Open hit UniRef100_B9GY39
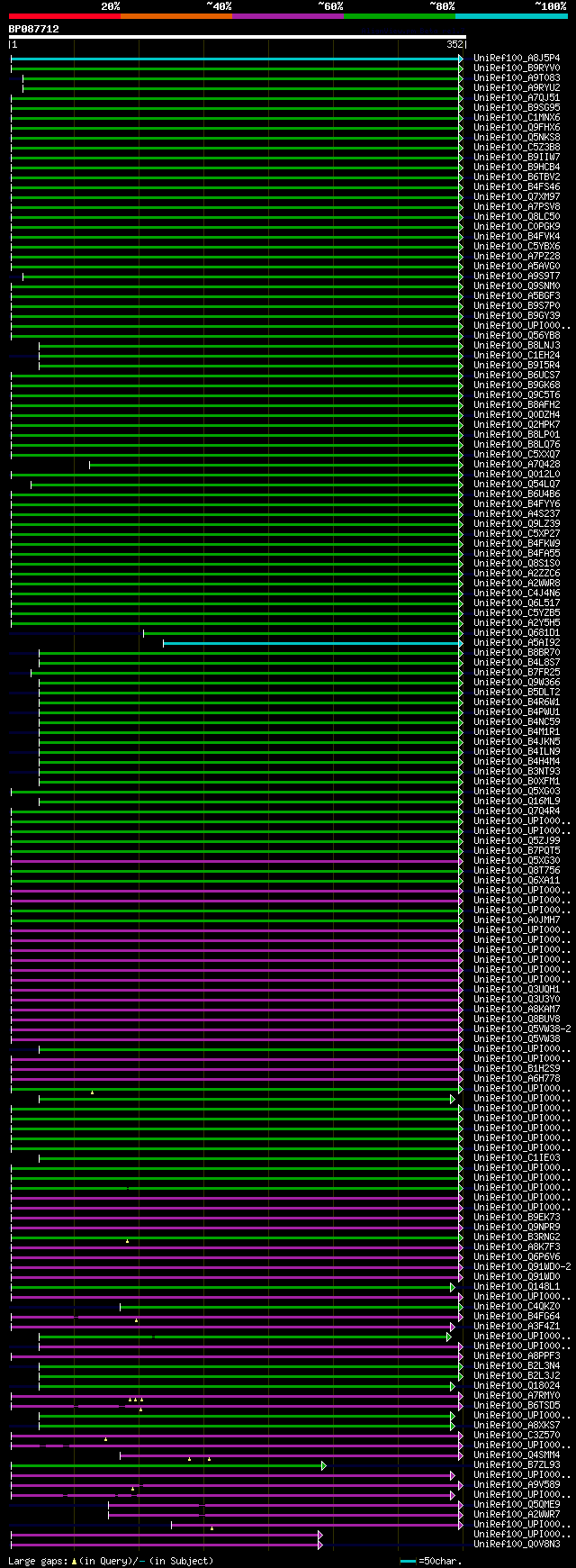The image size is (576, 1568). (x=517, y=315)
